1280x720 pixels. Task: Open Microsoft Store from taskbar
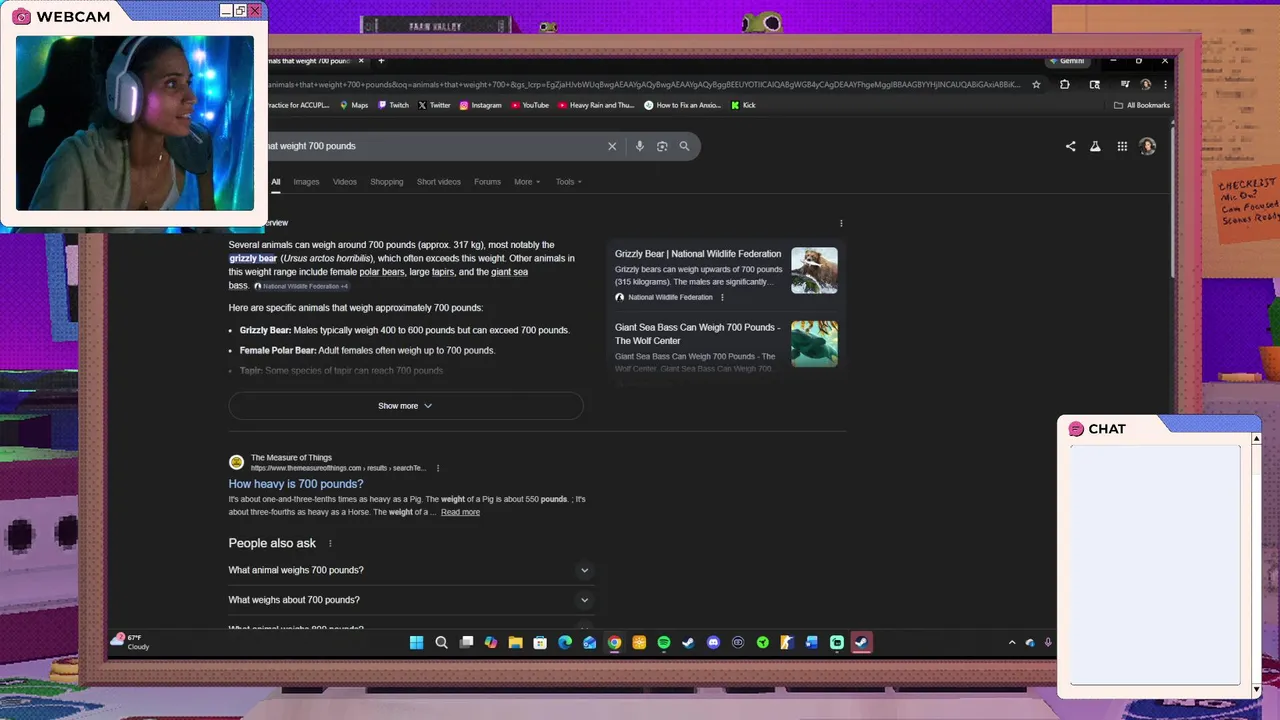(540, 643)
